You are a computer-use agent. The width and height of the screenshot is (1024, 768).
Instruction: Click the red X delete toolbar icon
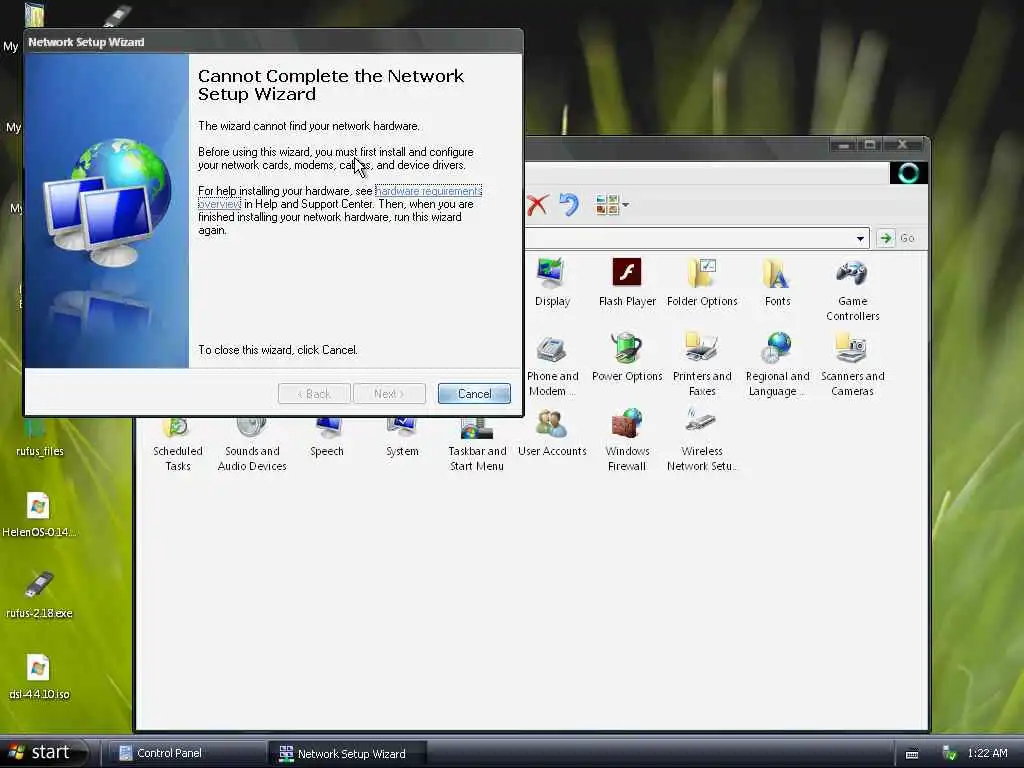(537, 205)
